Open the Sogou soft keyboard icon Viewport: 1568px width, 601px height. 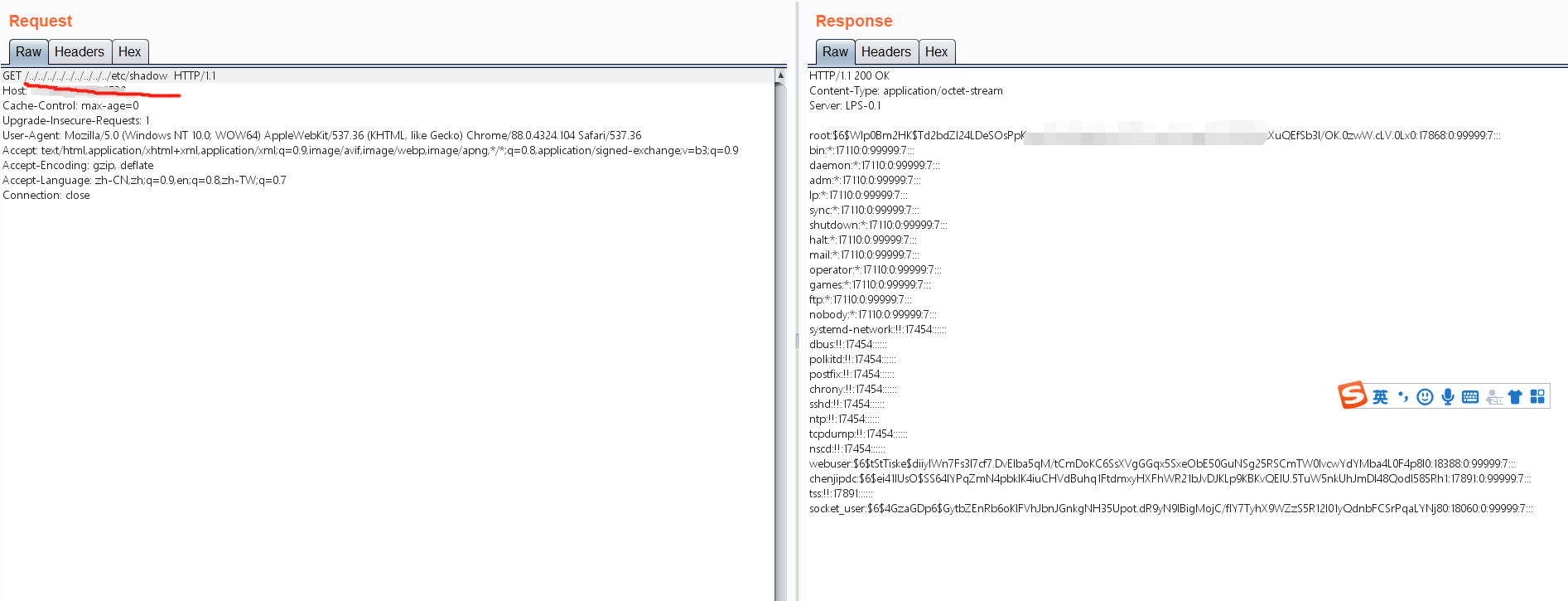click(1470, 397)
